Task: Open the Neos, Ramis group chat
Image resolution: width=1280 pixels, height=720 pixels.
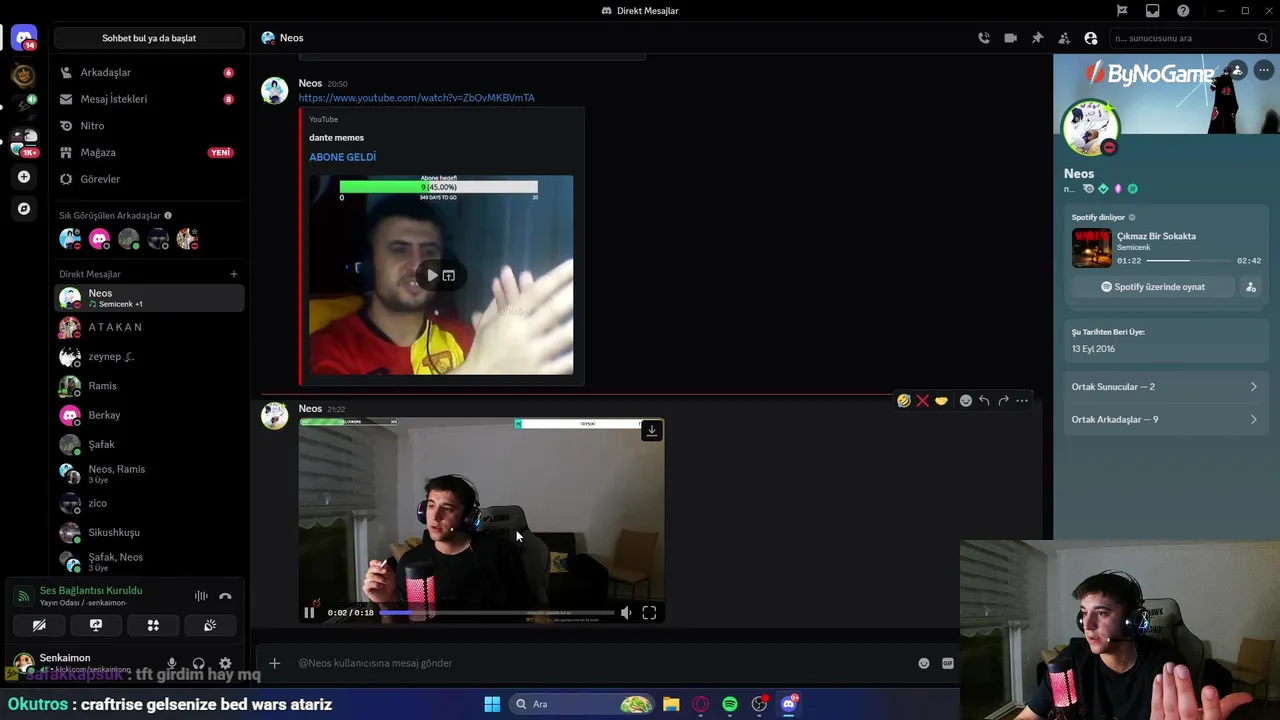Action: point(149,474)
